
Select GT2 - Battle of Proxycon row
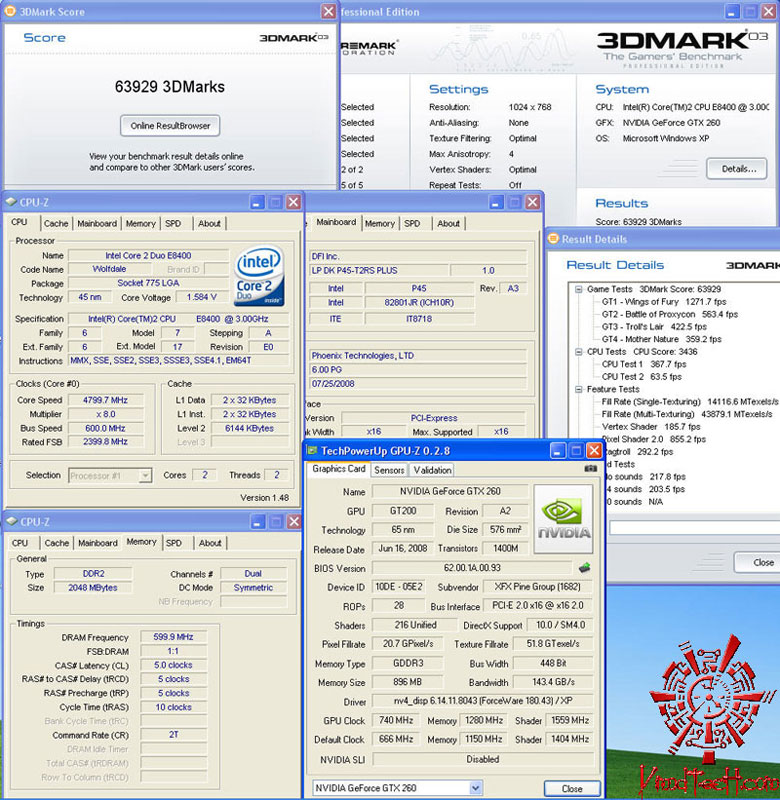(670, 314)
